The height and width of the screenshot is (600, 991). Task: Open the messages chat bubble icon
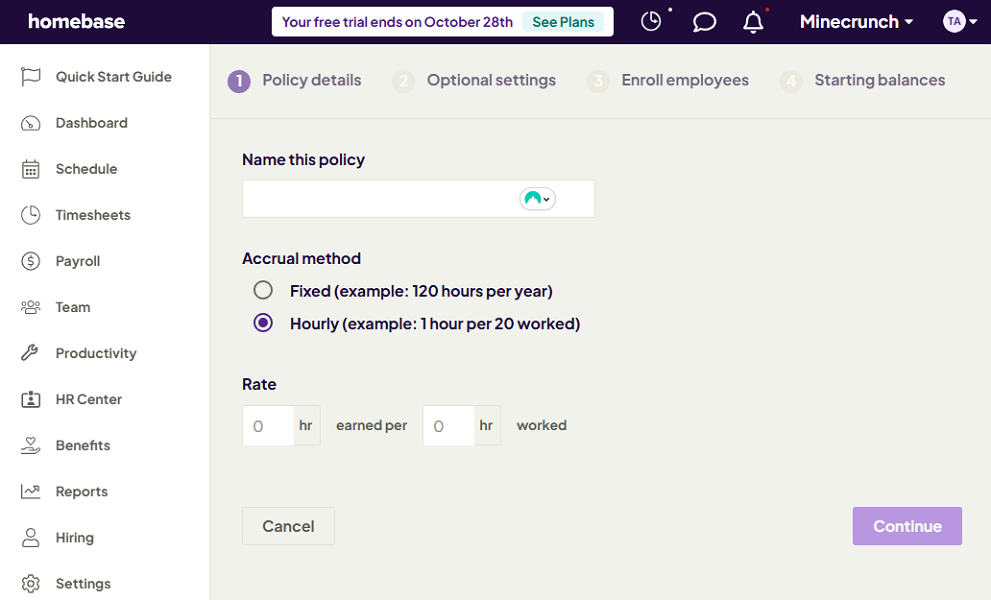[x=704, y=20]
